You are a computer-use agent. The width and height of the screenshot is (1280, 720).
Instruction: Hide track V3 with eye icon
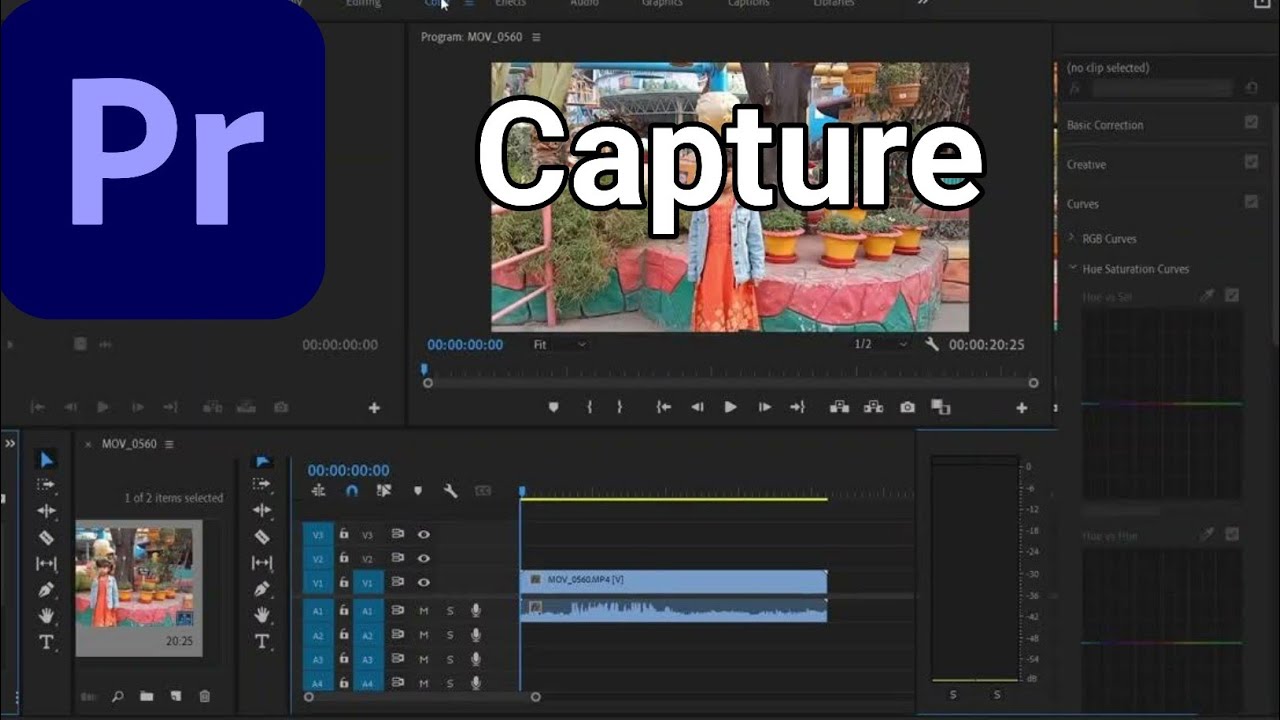424,535
